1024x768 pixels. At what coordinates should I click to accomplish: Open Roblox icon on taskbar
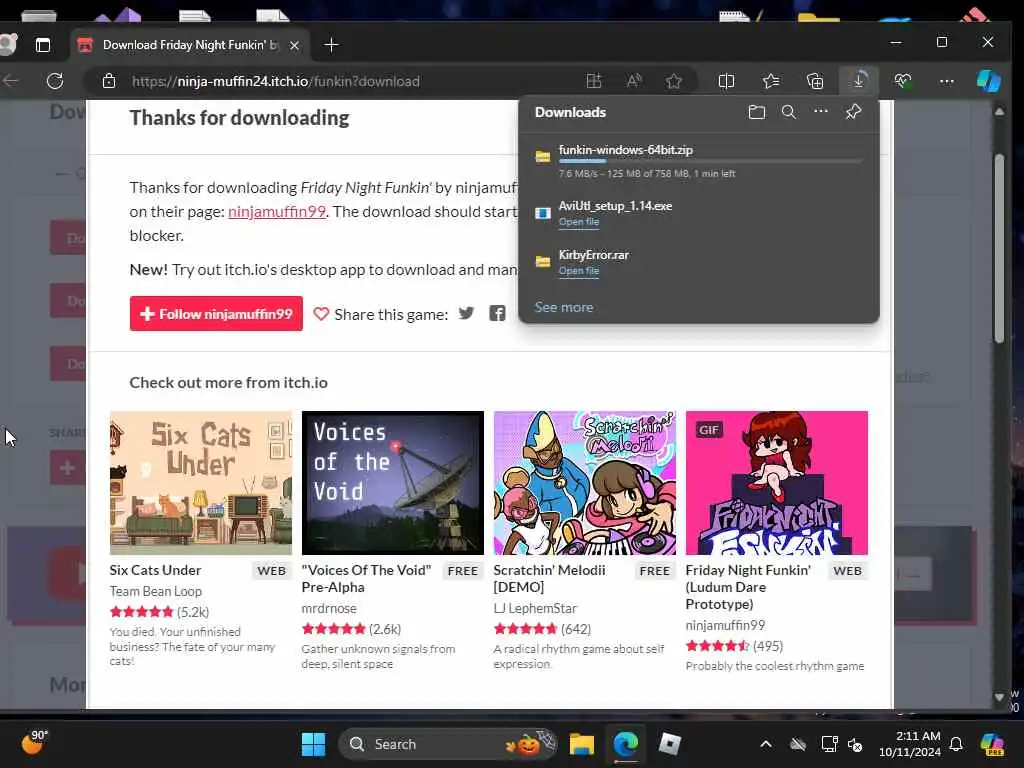(x=669, y=744)
